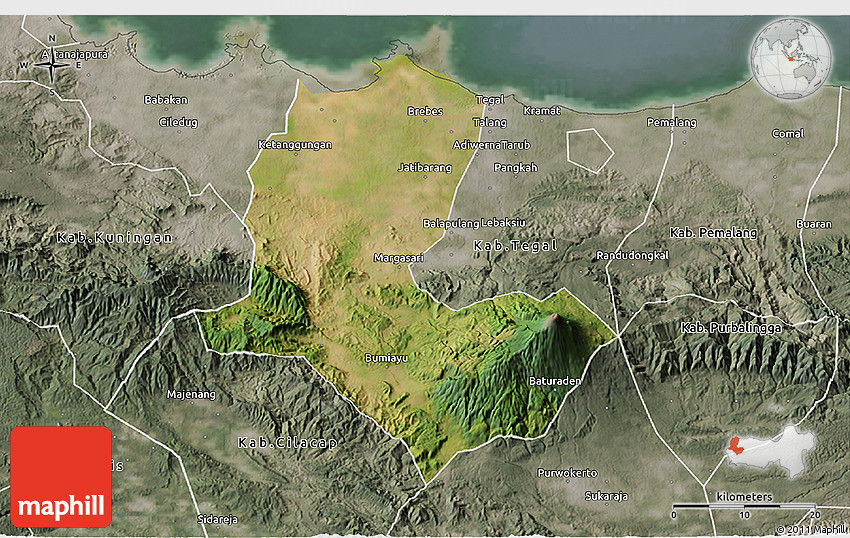
Task: Select the Kab. Purbalingga region label
Action: pos(733,328)
